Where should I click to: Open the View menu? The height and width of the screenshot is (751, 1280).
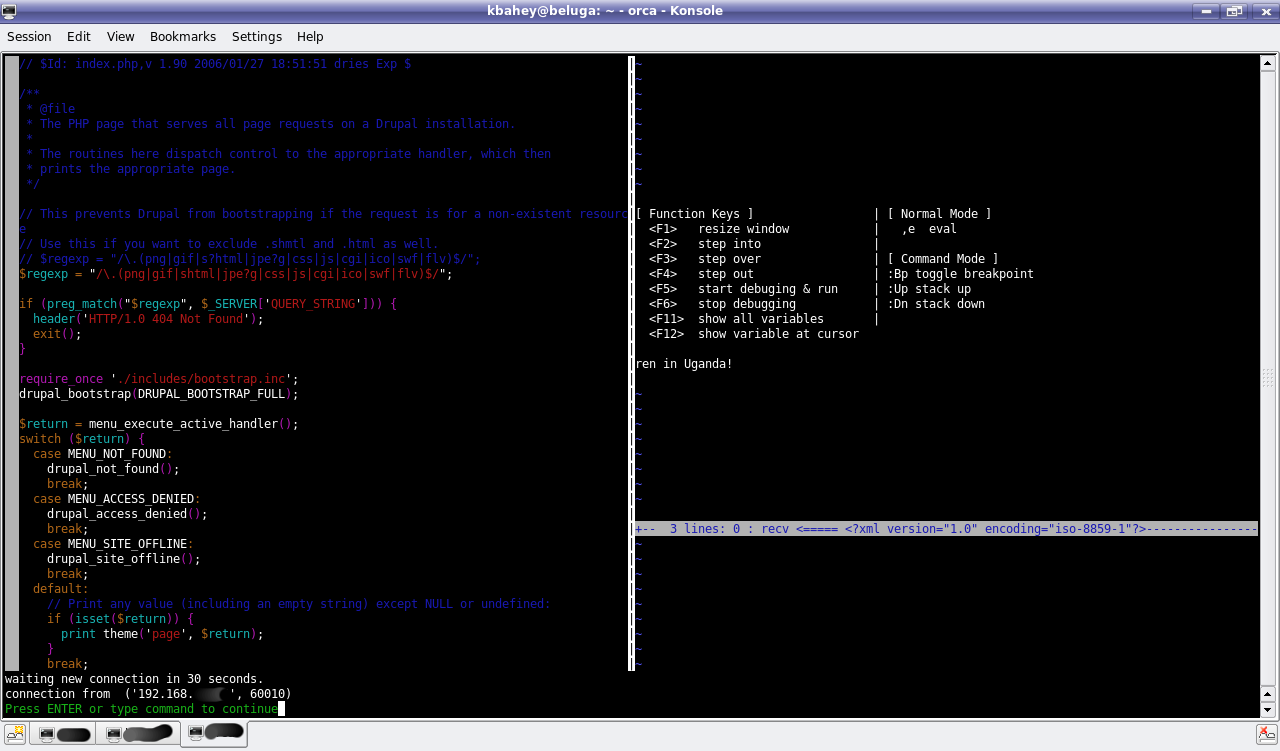click(121, 36)
